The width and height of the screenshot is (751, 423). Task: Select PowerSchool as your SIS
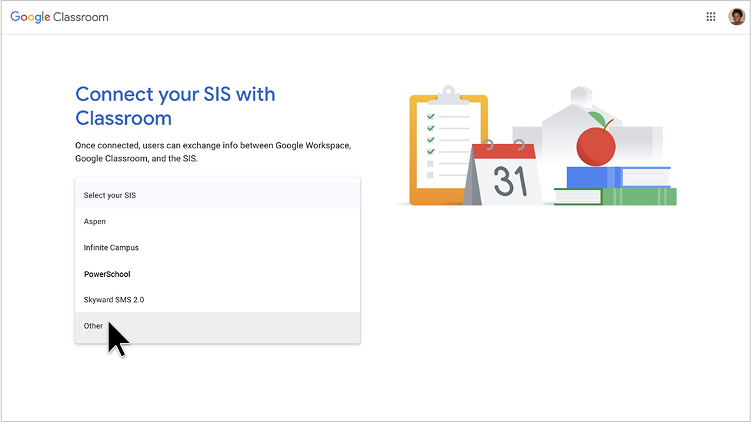(x=217, y=274)
